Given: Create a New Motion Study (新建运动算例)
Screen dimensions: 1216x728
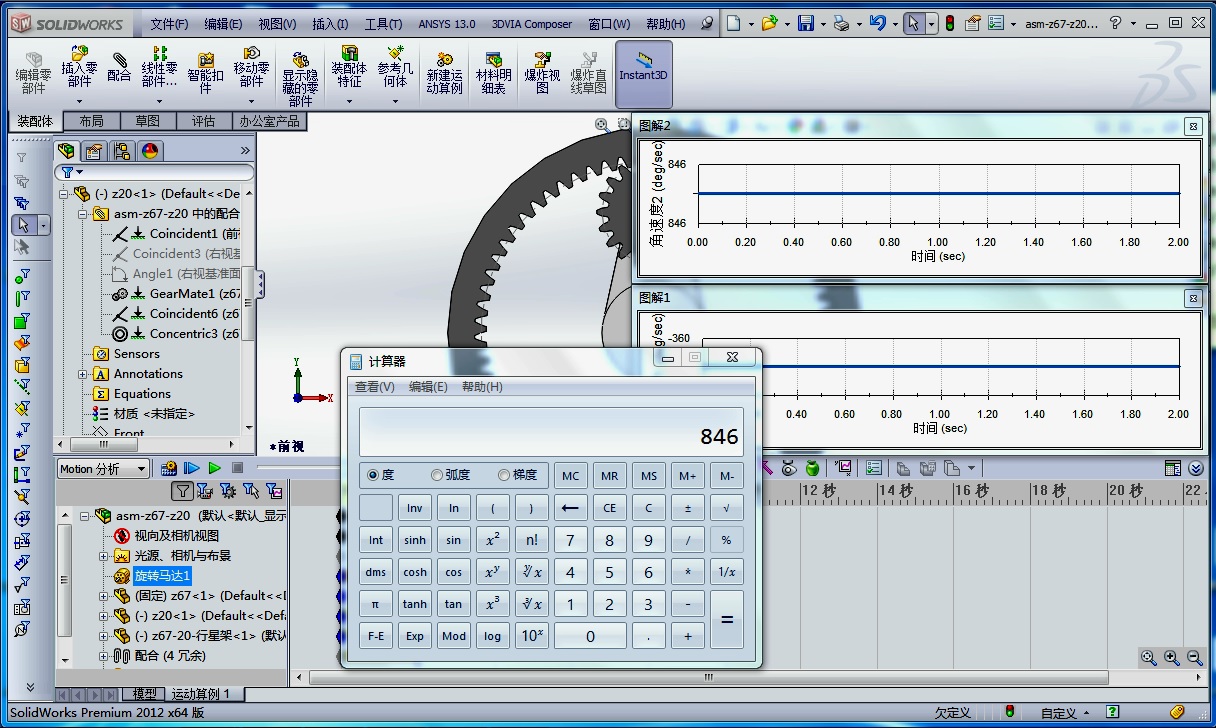Looking at the screenshot, I should tap(444, 72).
